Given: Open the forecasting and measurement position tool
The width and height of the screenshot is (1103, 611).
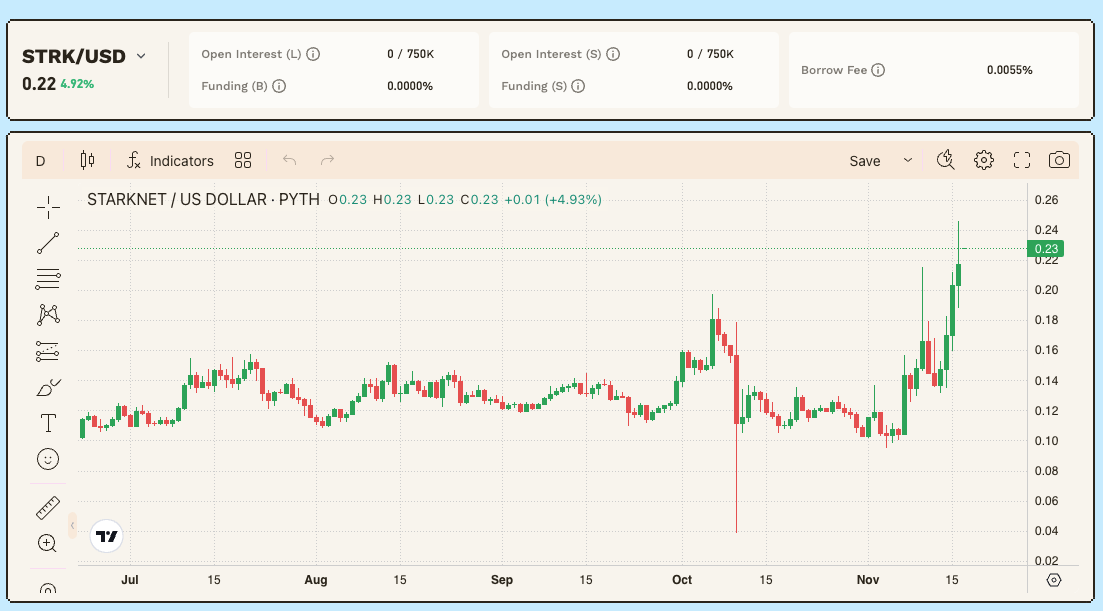Looking at the screenshot, I should pos(48,351).
